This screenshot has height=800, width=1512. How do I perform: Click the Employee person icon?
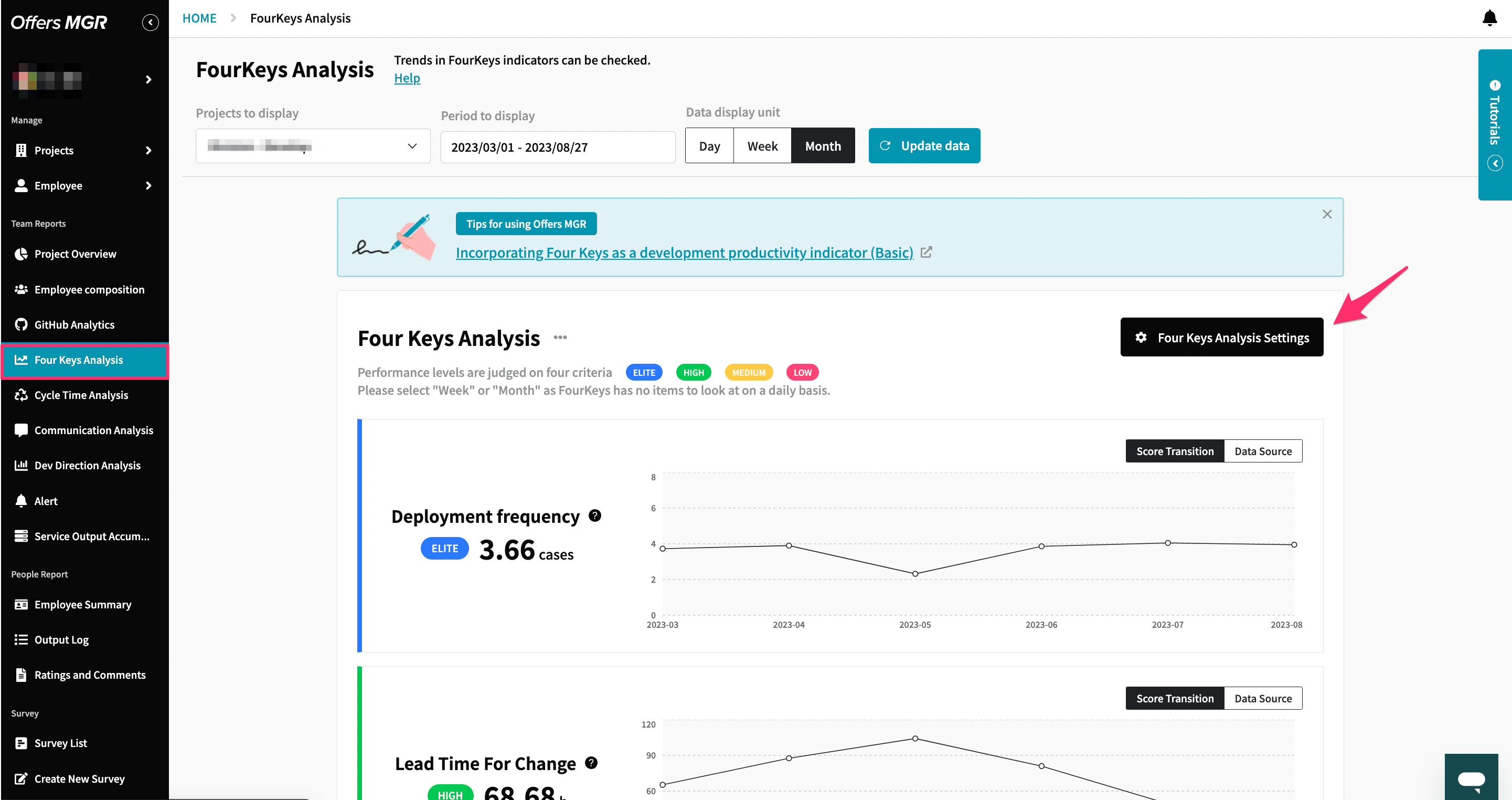click(21, 186)
